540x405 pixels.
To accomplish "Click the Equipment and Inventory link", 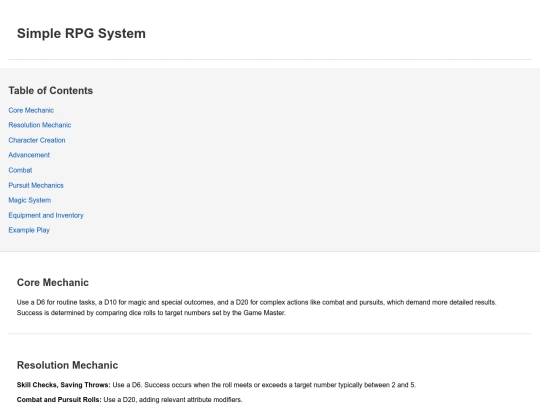I will tap(46, 215).
